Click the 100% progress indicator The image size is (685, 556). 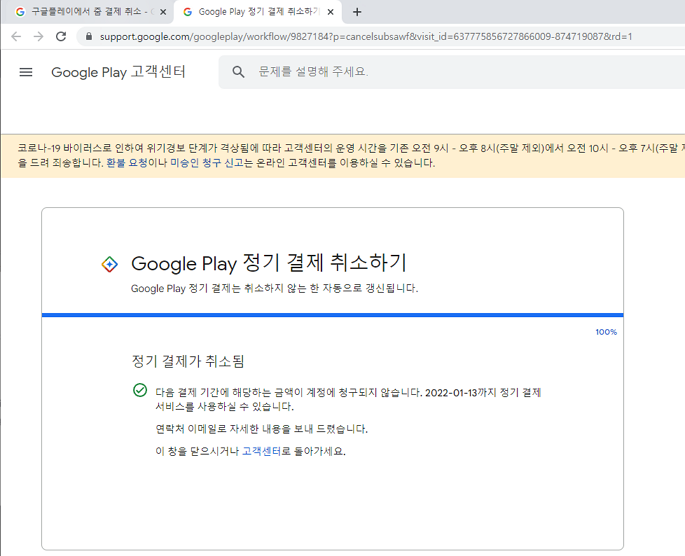tap(606, 332)
